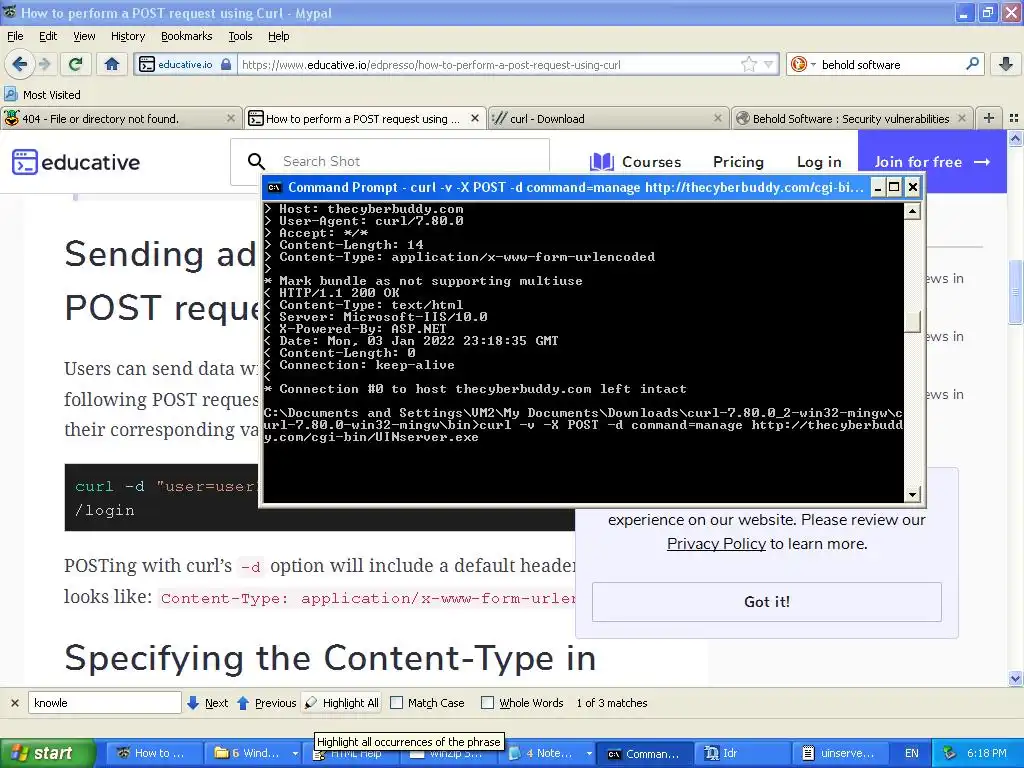Click the find bar text field

pyautogui.click(x=104, y=703)
